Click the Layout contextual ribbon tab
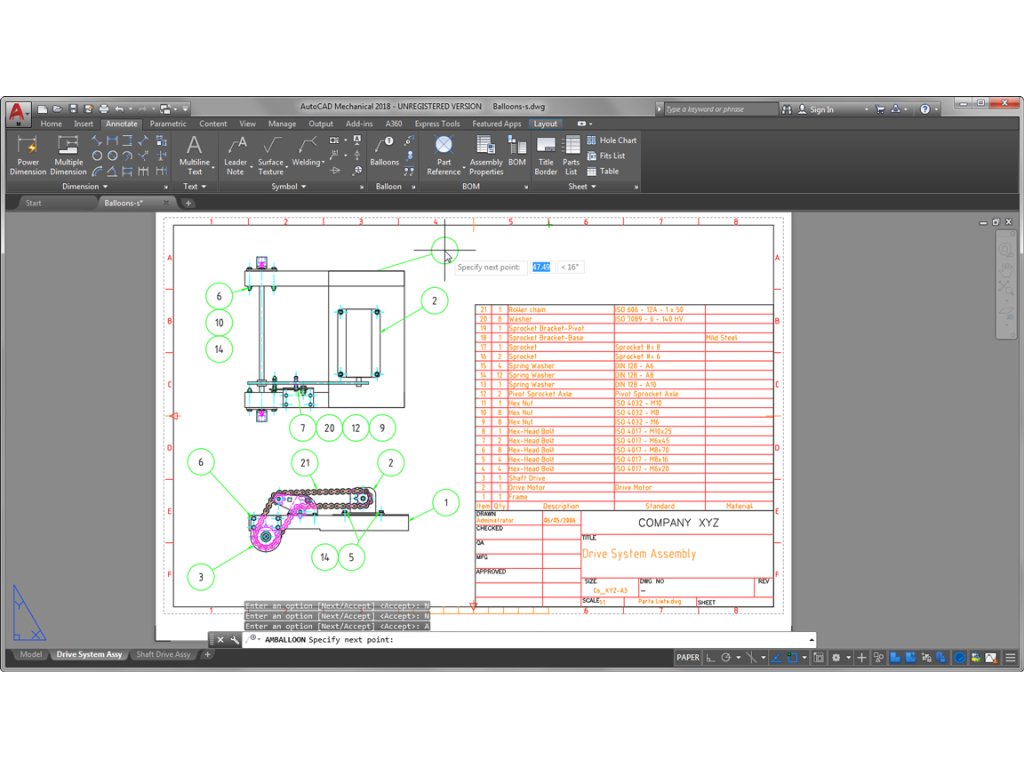Screen dimensions: 1024x768 pos(545,123)
